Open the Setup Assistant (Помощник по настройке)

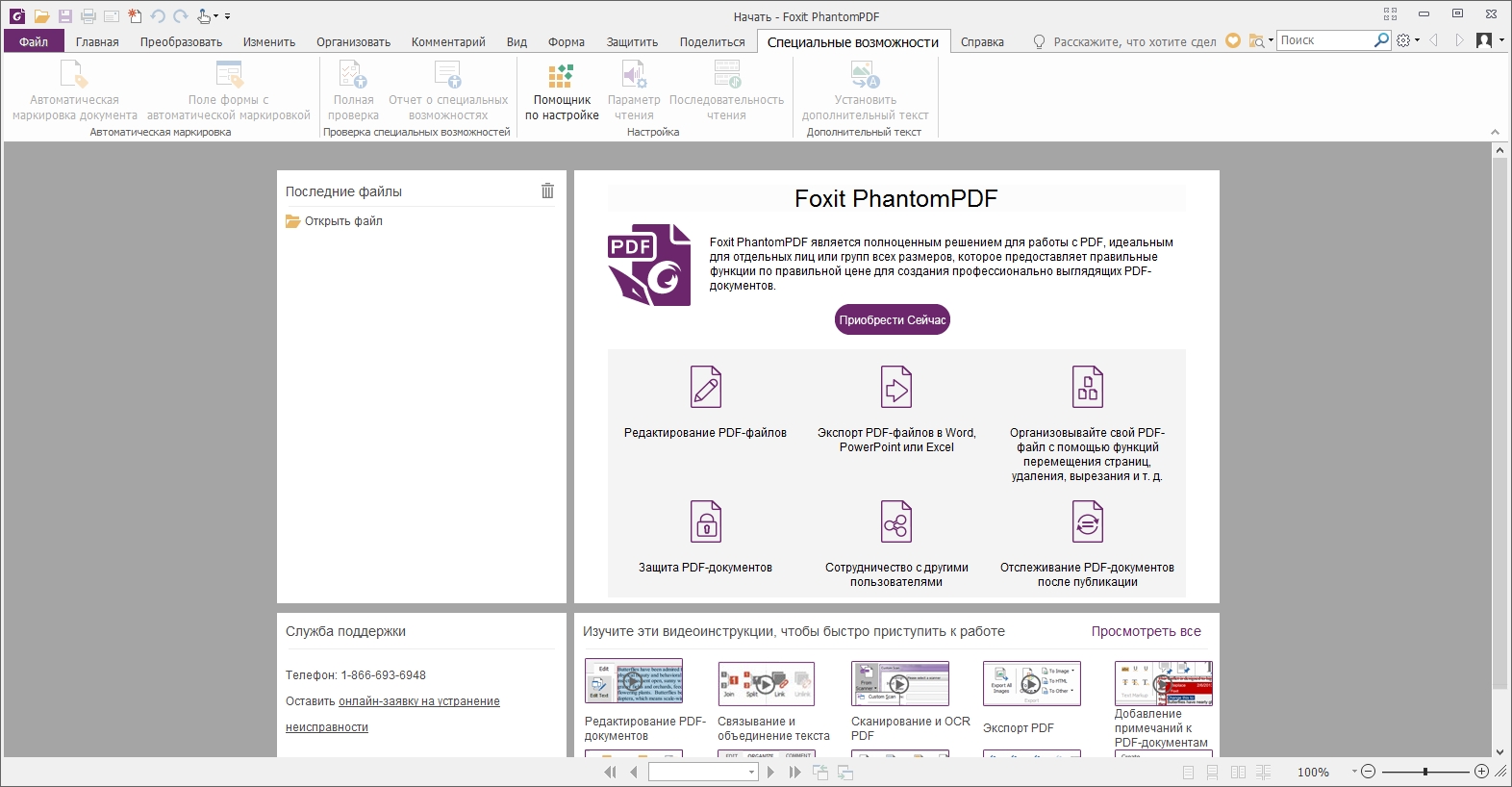562,93
